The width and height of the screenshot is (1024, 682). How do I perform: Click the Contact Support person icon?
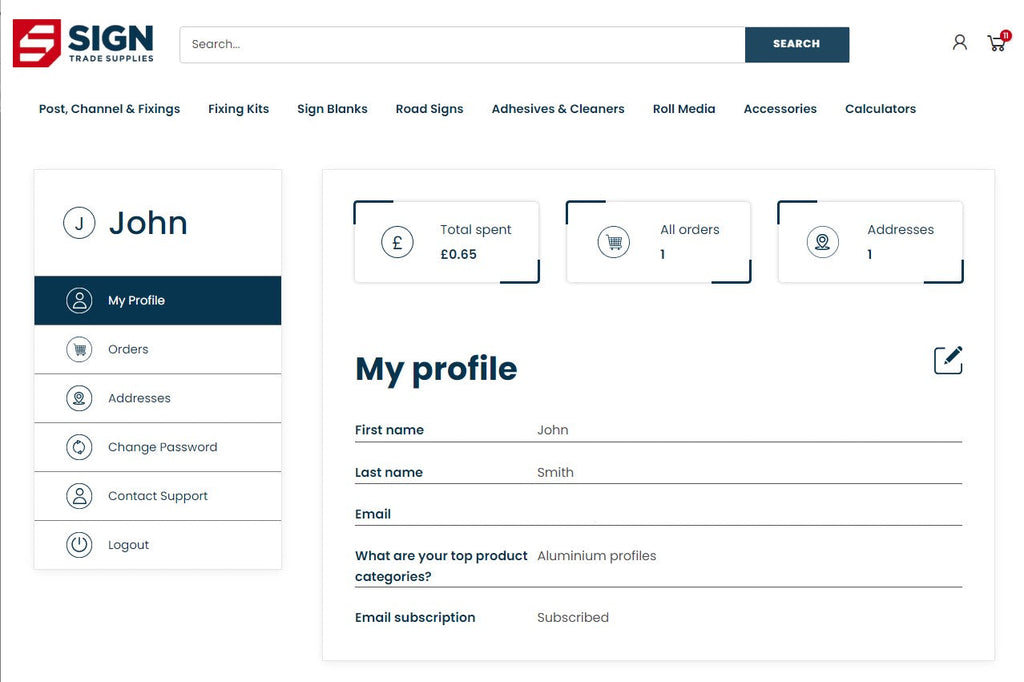[x=79, y=496]
